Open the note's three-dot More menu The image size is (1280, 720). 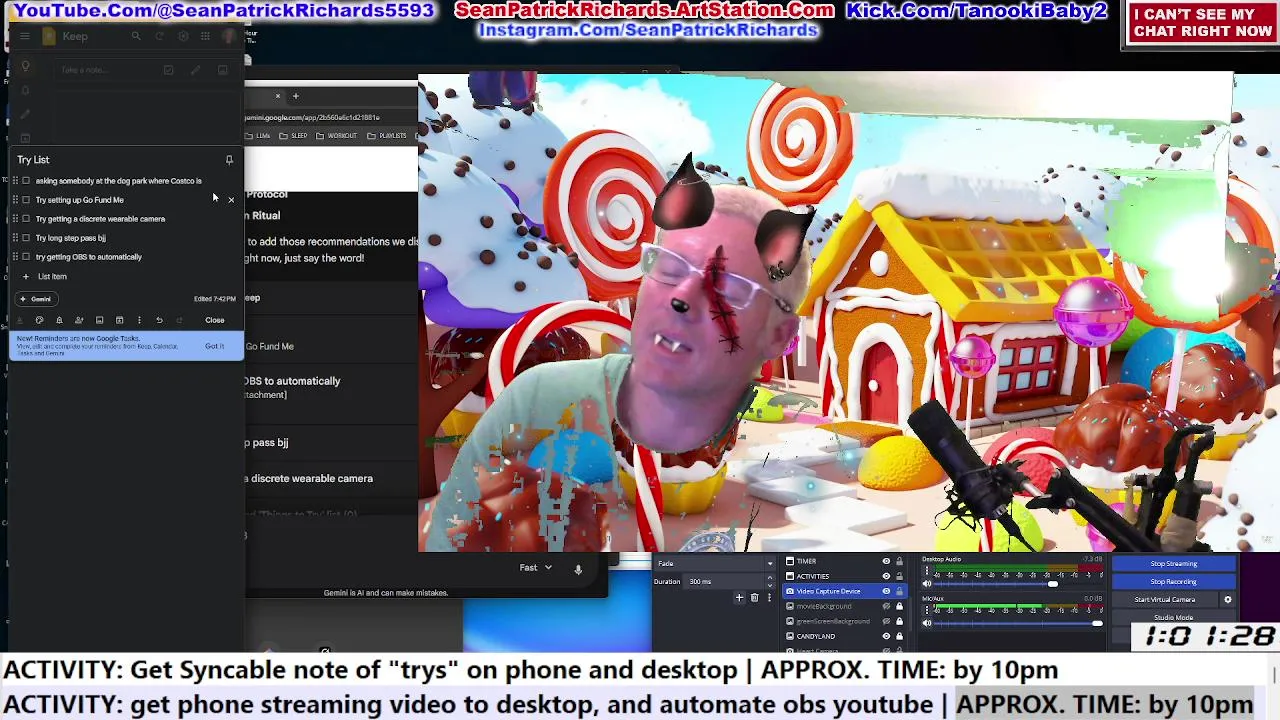tap(139, 320)
